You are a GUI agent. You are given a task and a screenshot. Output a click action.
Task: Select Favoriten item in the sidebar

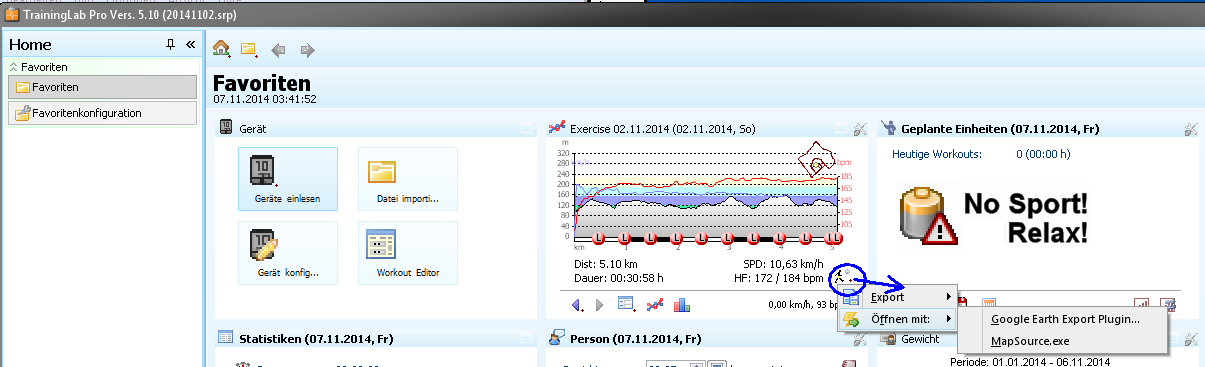[x=102, y=87]
